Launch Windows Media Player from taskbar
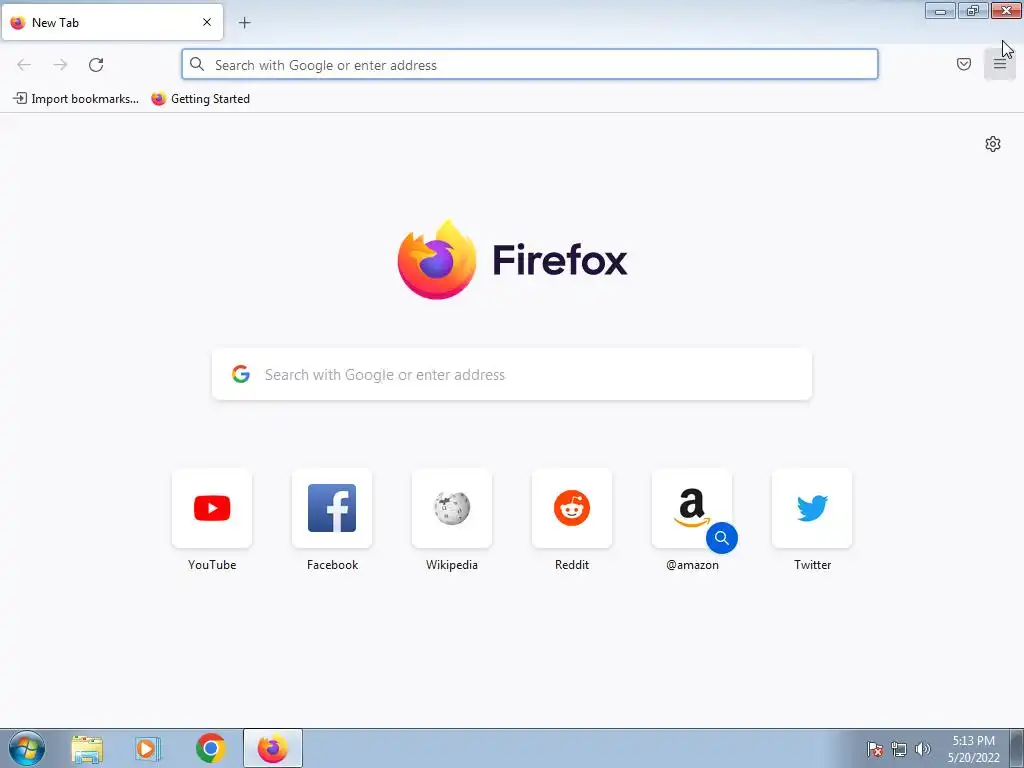 148,749
